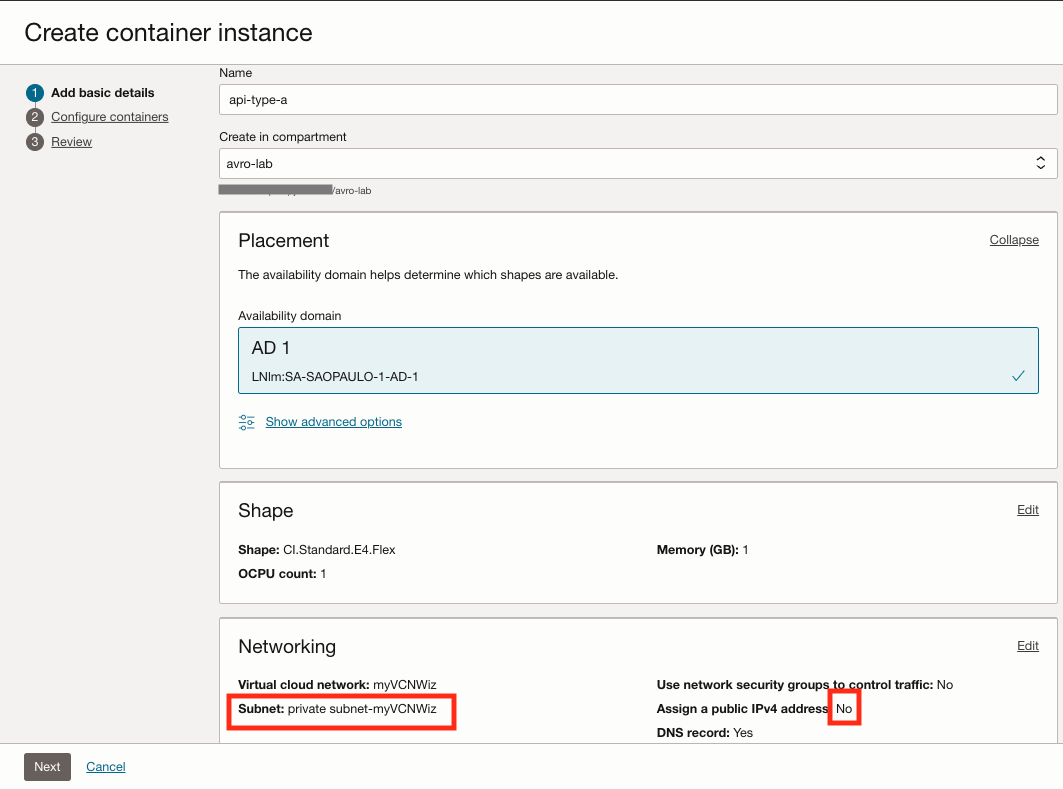Click the Availability domain label

[x=289, y=316]
